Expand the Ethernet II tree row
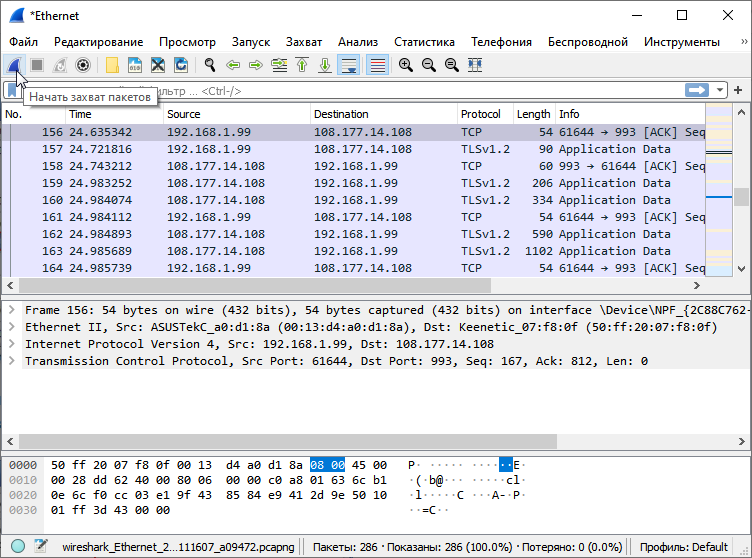This screenshot has width=752, height=558. [x=11, y=327]
